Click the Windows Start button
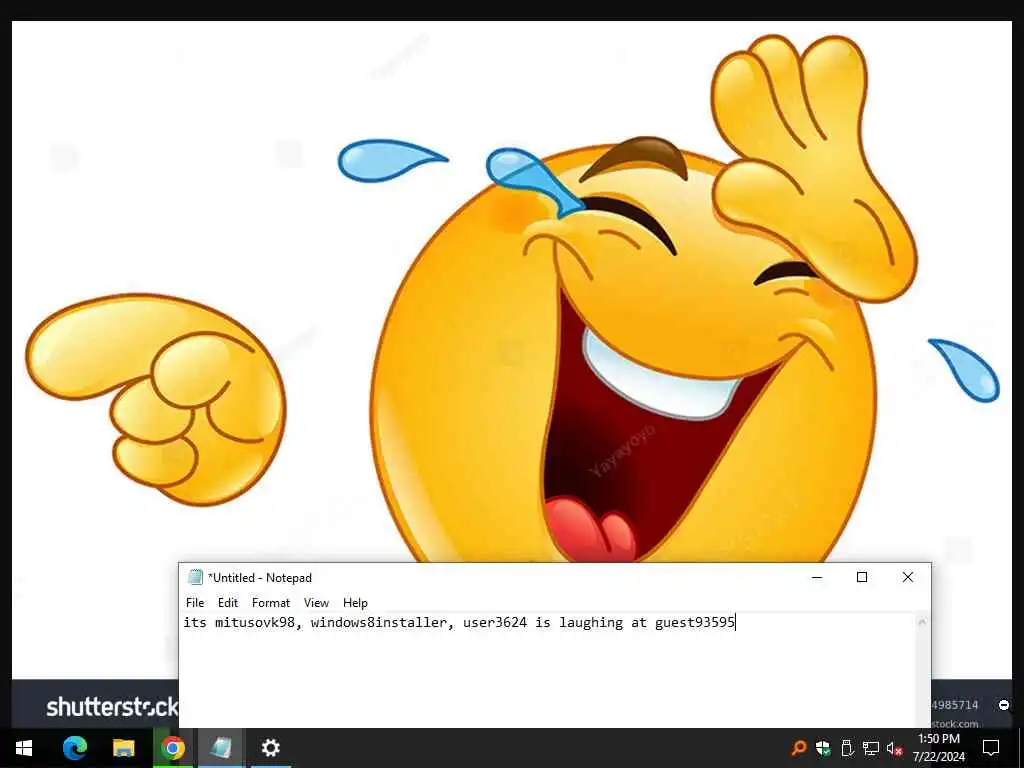This screenshot has width=1024, height=768. [x=24, y=748]
